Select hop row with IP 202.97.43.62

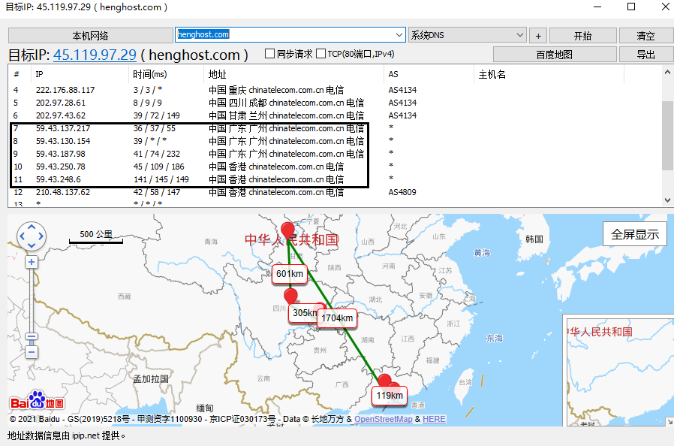(335, 115)
